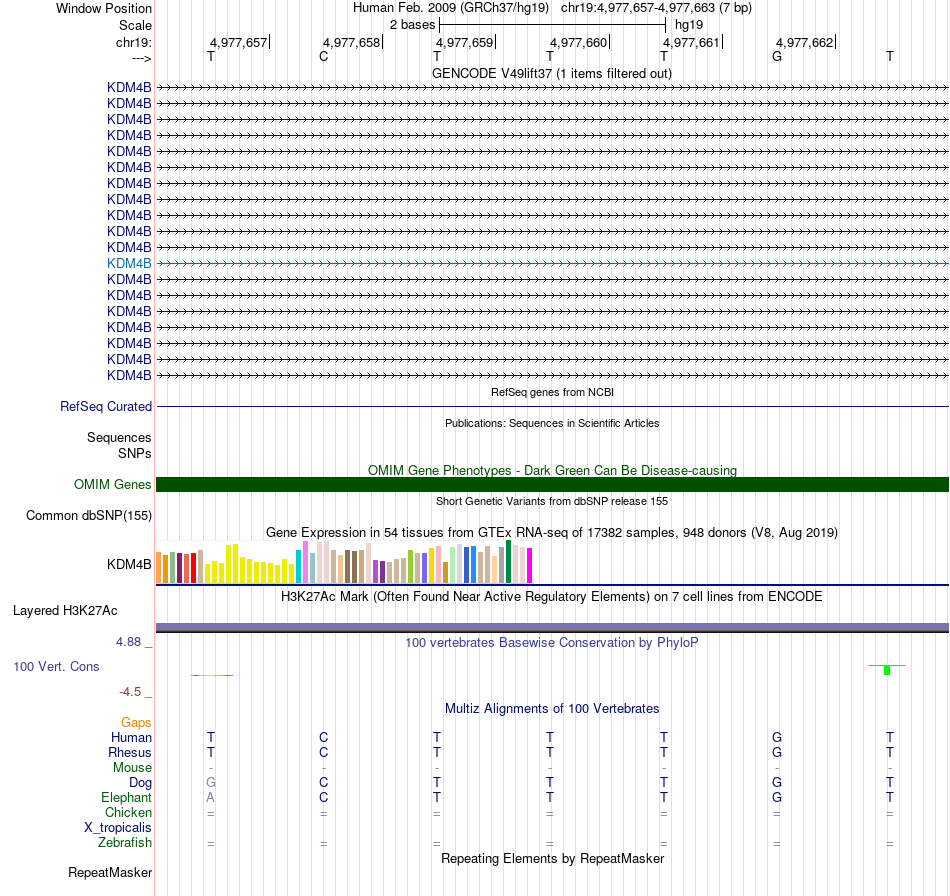Image resolution: width=950 pixels, height=896 pixels.
Task: Click the Zebrafish alignment row label
Action: click(x=125, y=842)
